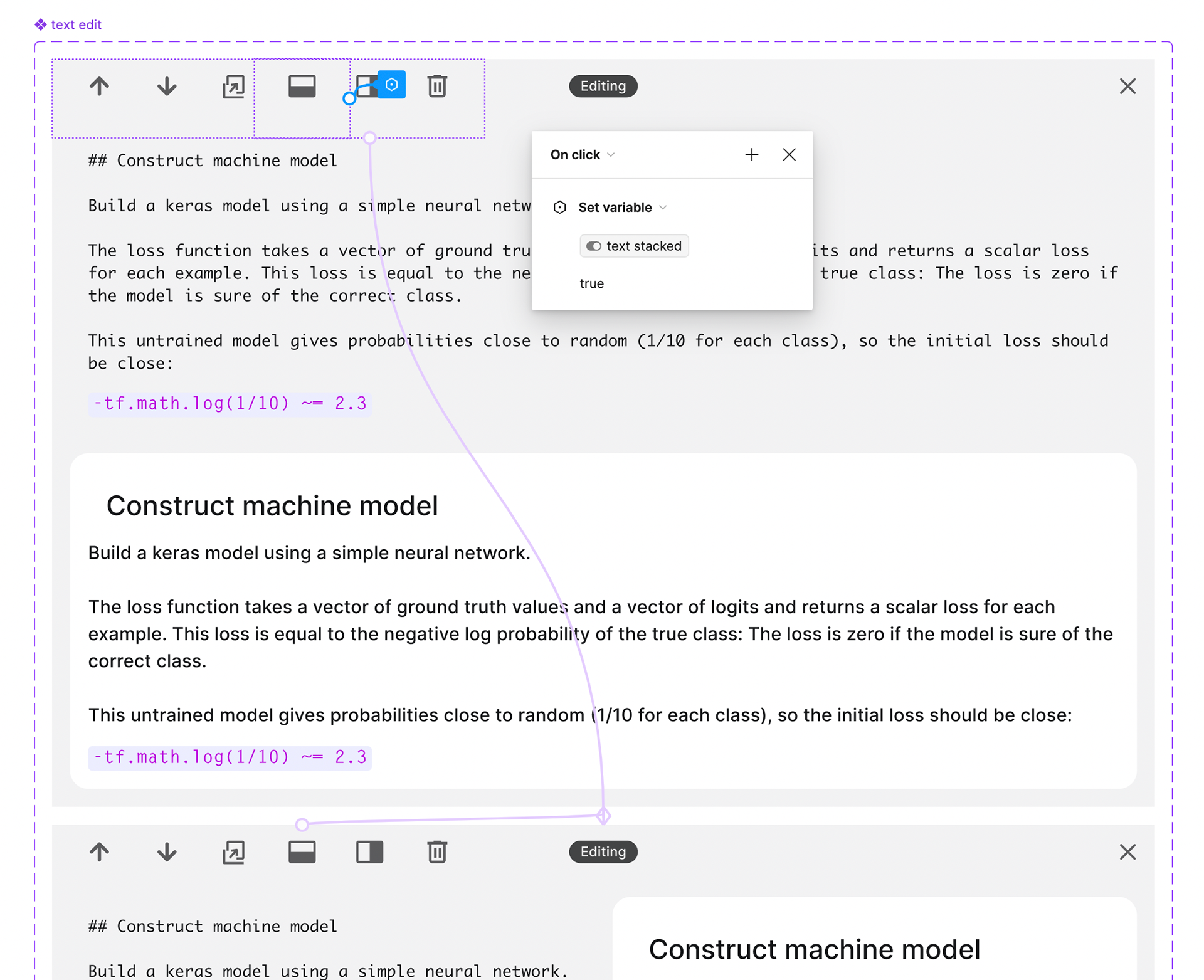Click 'text stacked' boolean variable chip
1204x980 pixels.
coord(634,246)
